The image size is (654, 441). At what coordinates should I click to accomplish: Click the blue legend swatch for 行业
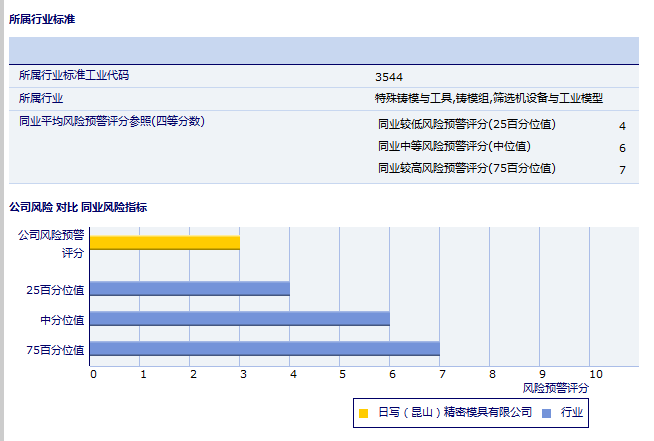point(546,412)
